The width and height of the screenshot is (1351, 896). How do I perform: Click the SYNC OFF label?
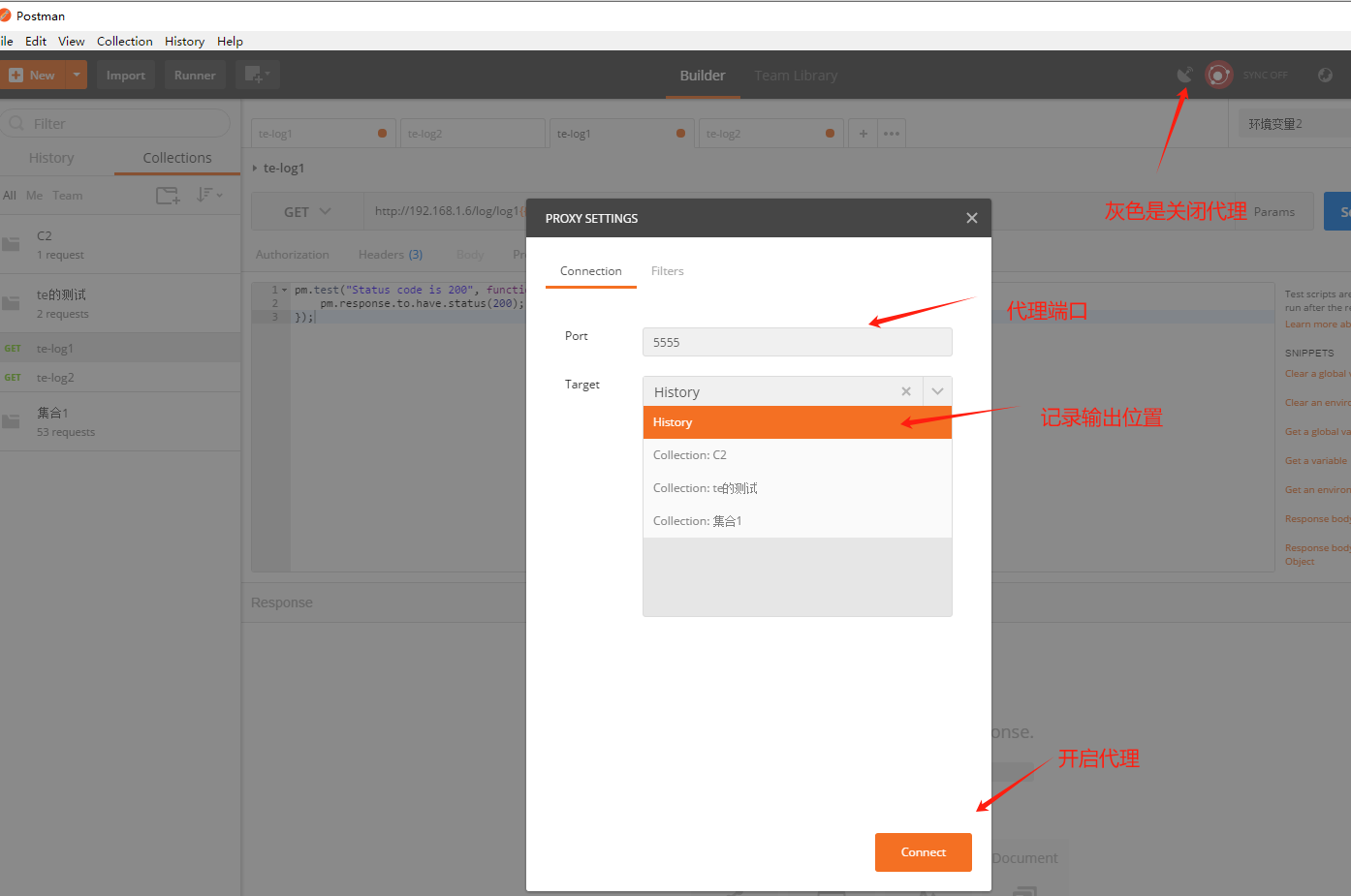tap(1266, 76)
